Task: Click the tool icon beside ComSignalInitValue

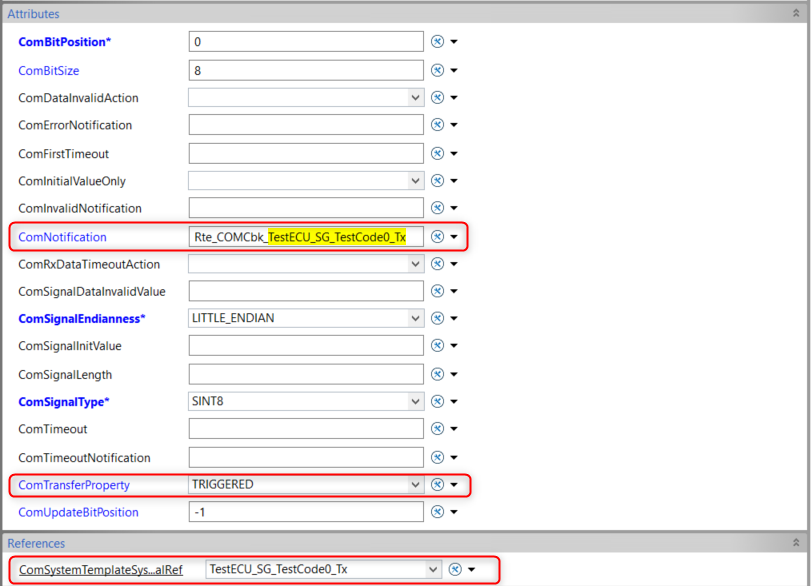Action: (438, 345)
